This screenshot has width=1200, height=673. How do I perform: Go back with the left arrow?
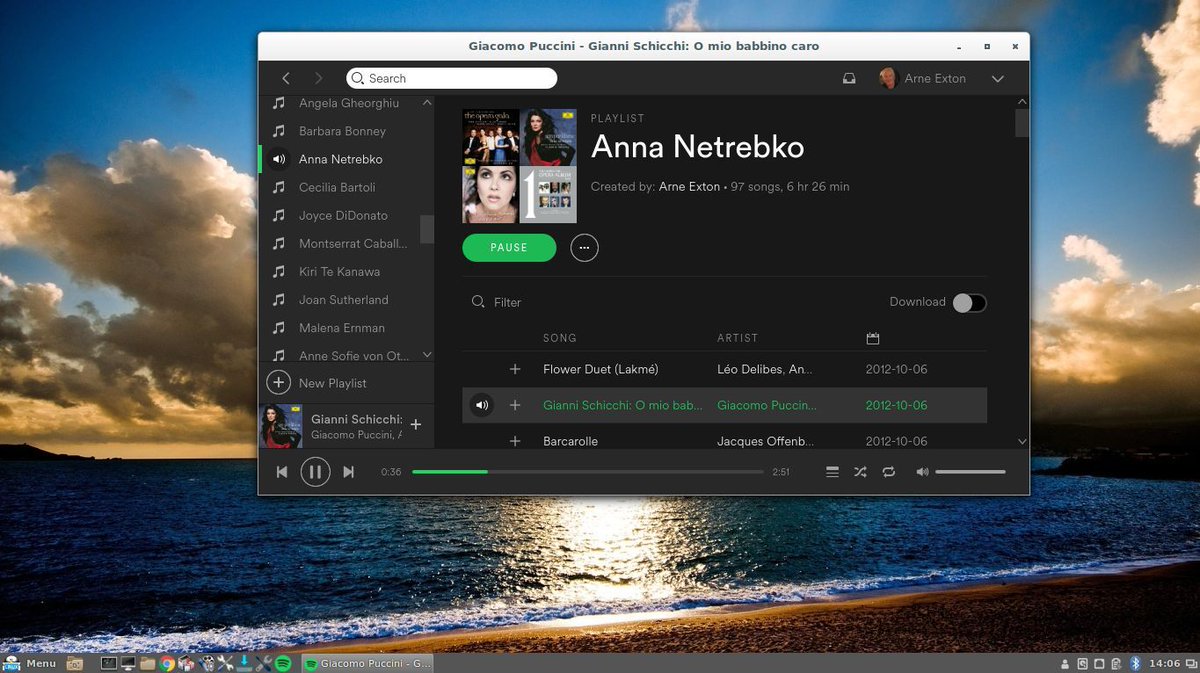[x=286, y=78]
